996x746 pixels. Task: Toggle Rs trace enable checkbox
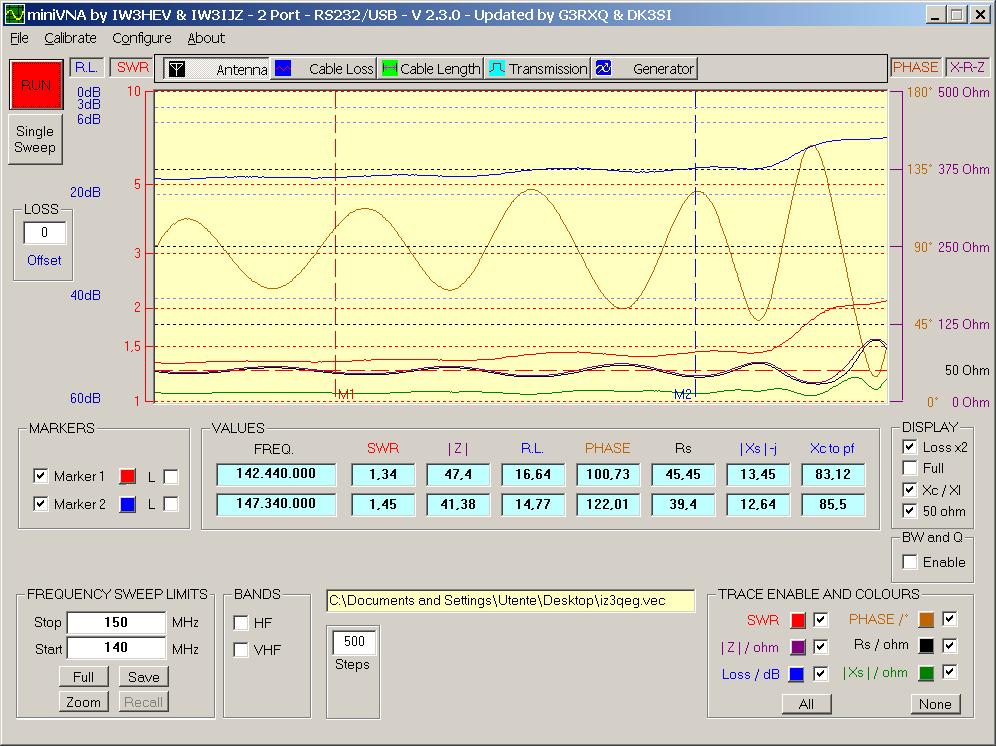point(950,646)
